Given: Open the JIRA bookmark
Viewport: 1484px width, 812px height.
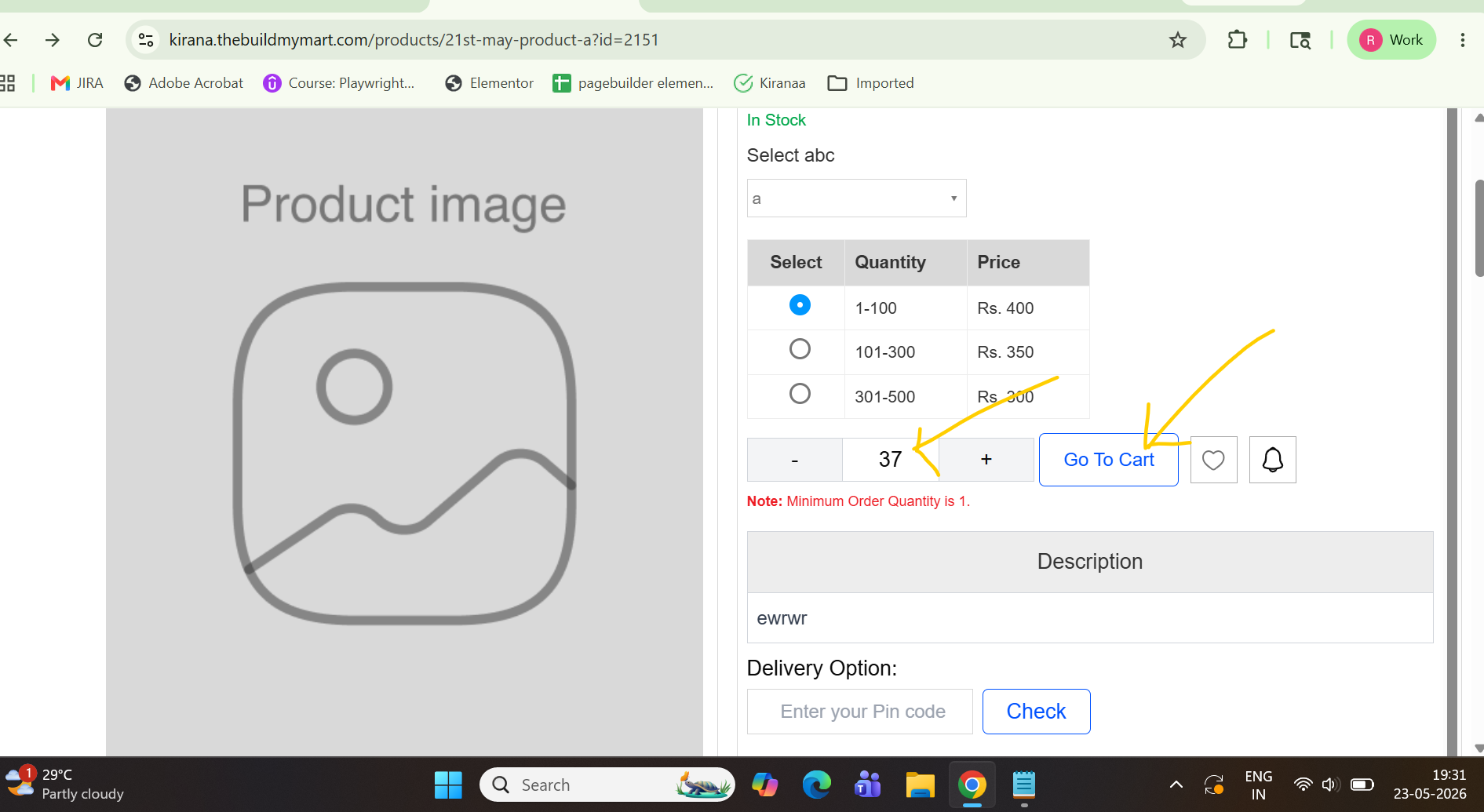Looking at the screenshot, I should [x=77, y=83].
